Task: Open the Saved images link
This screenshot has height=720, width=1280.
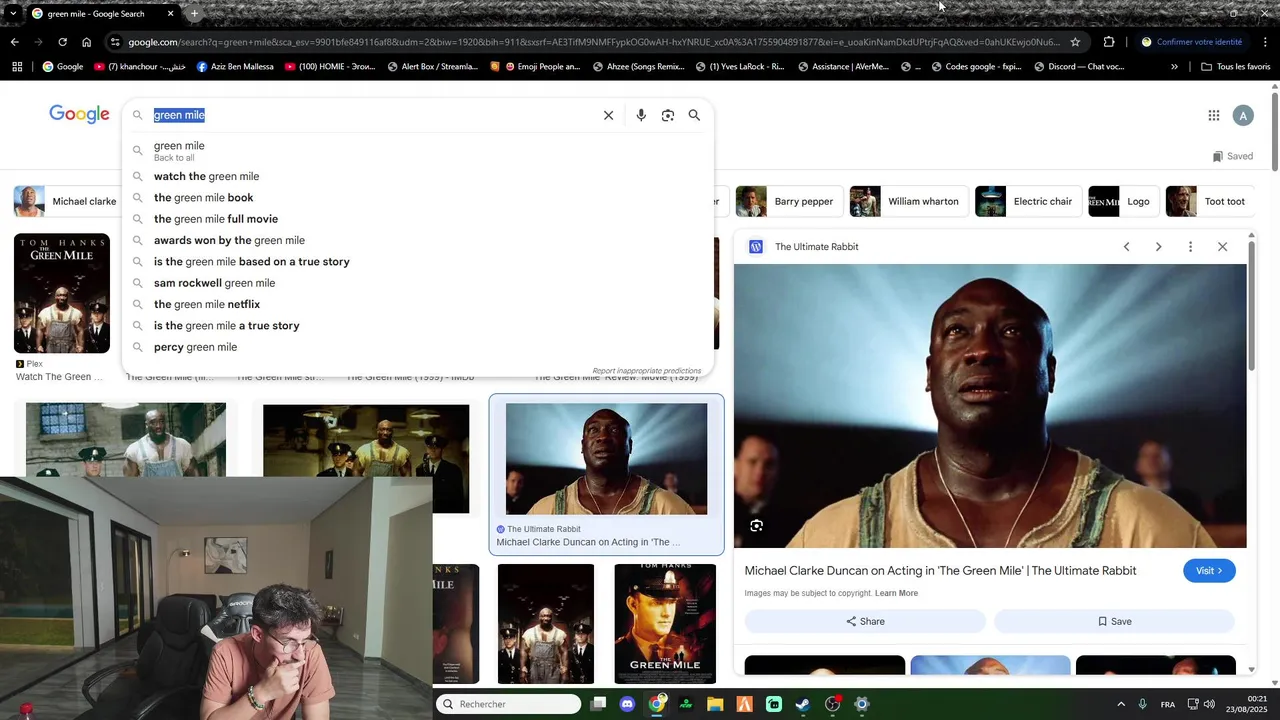Action: [1232, 156]
